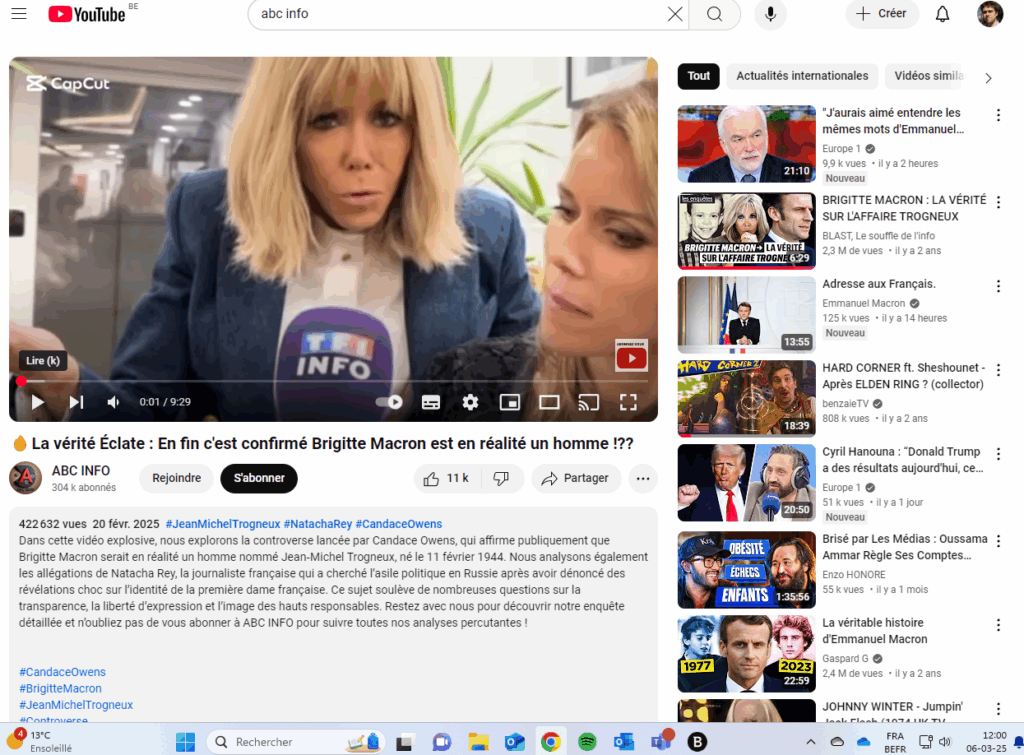The image size is (1024, 755).
Task: Open the taskbar weather widget
Action: pos(40,741)
